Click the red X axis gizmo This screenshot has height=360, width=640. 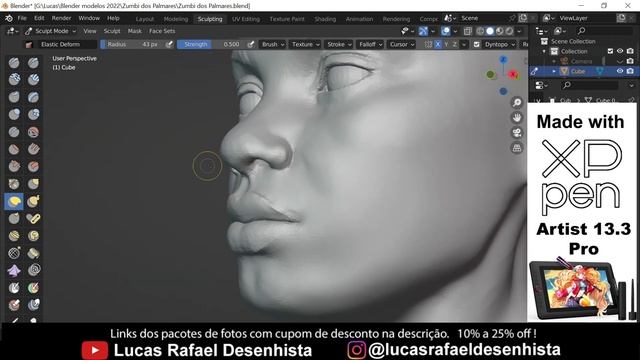tap(513, 75)
